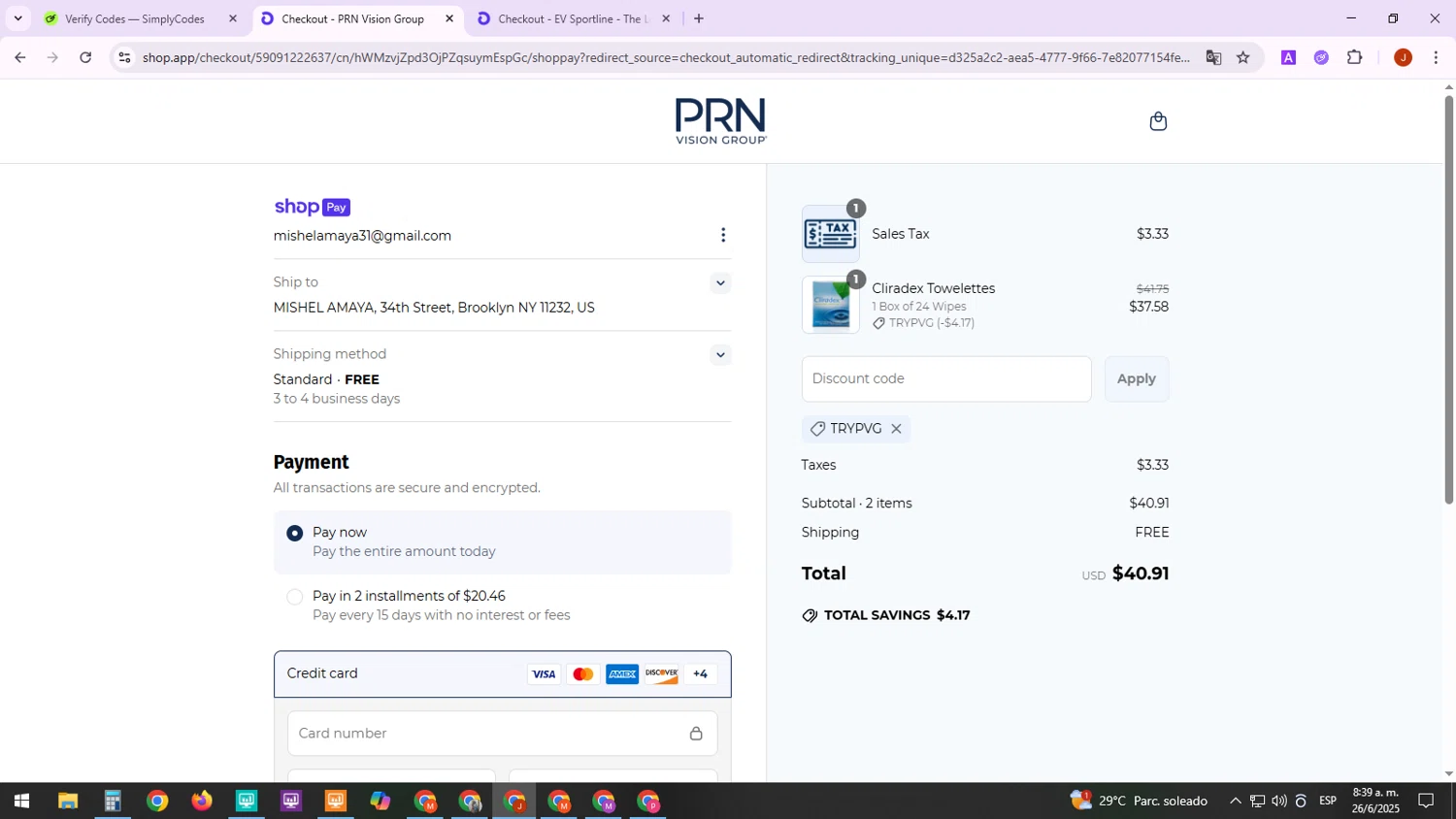This screenshot has width=1456, height=819.
Task: Open the Windows notification center
Action: click(1426, 802)
